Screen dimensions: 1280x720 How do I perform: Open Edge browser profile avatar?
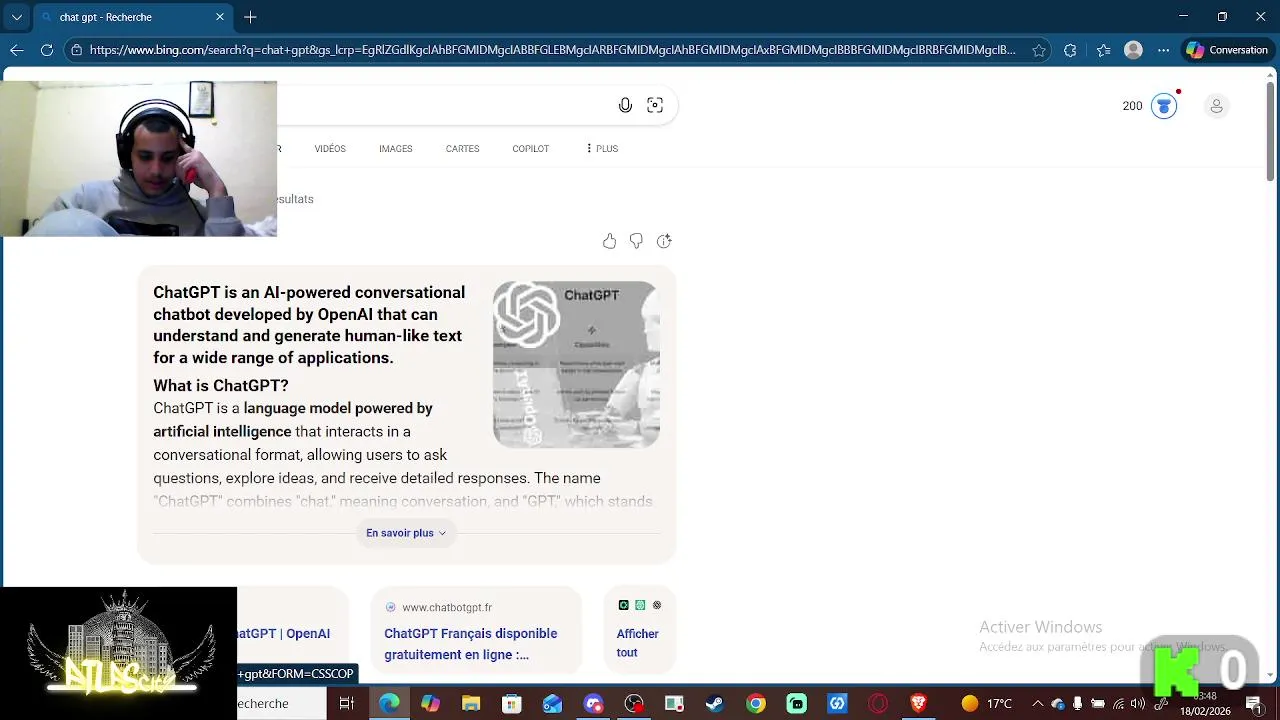[x=1133, y=50]
